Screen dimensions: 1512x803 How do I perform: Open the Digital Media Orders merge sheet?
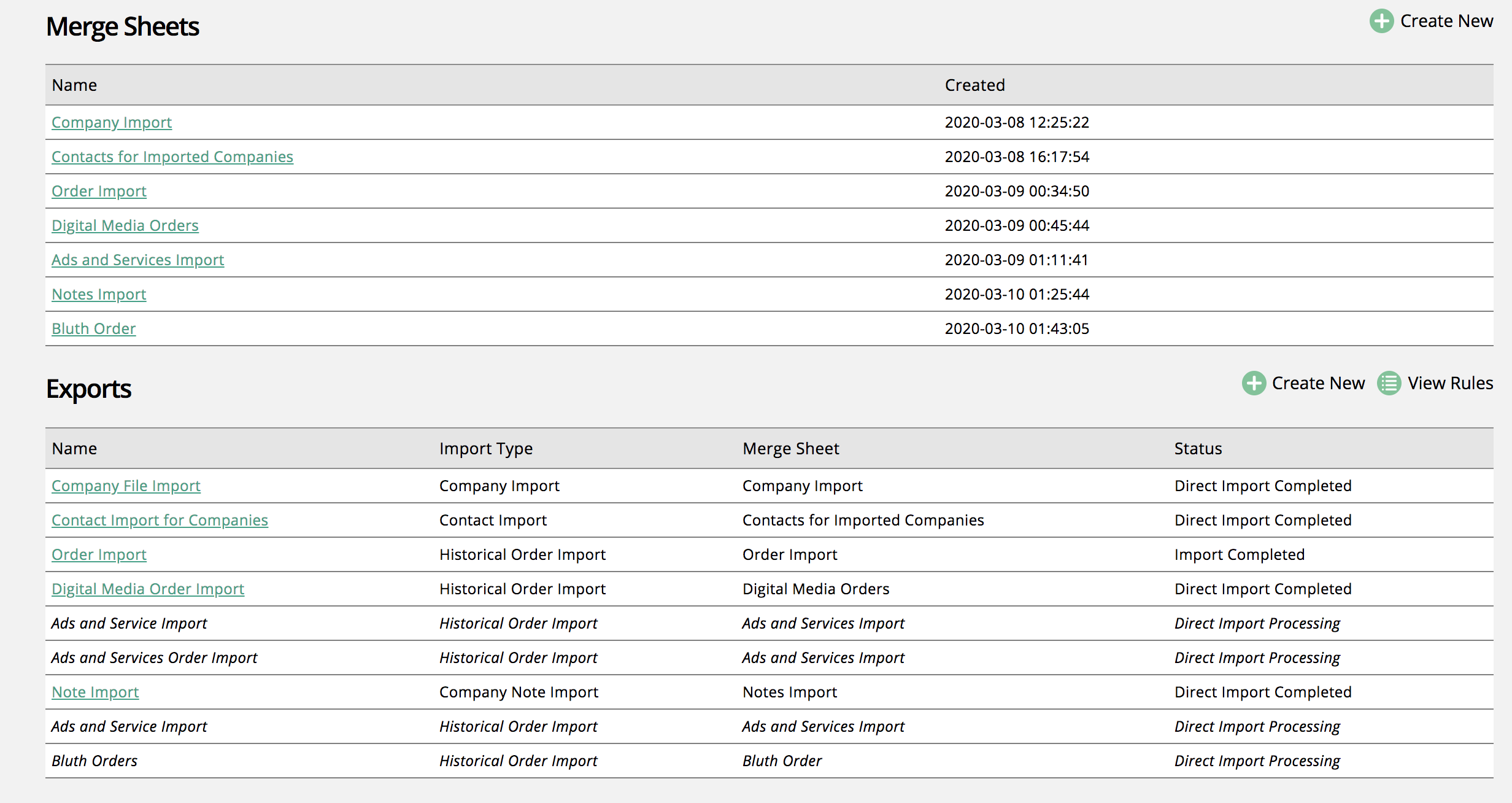pyautogui.click(x=125, y=226)
